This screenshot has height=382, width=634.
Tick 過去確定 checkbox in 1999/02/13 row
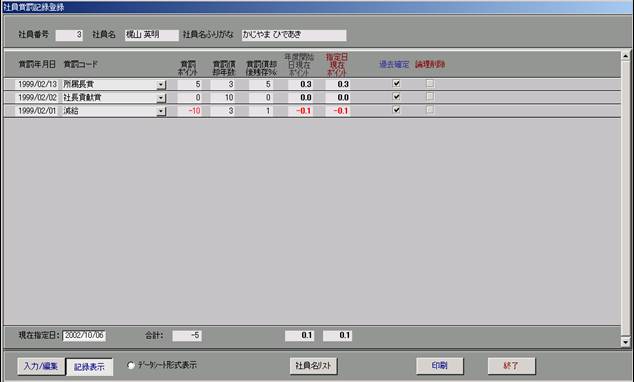click(x=396, y=83)
